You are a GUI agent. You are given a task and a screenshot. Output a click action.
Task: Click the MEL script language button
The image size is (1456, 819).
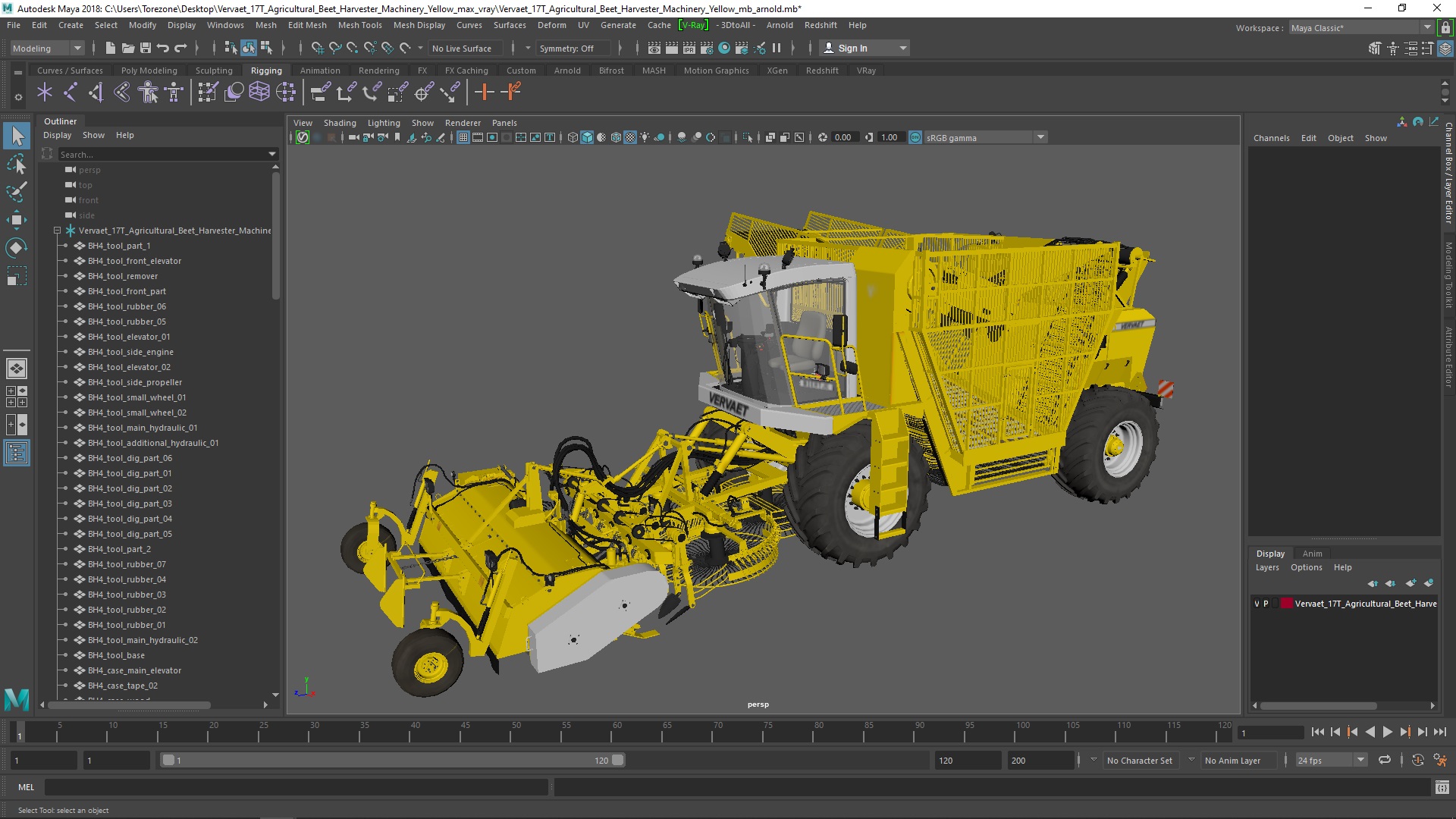[26, 787]
